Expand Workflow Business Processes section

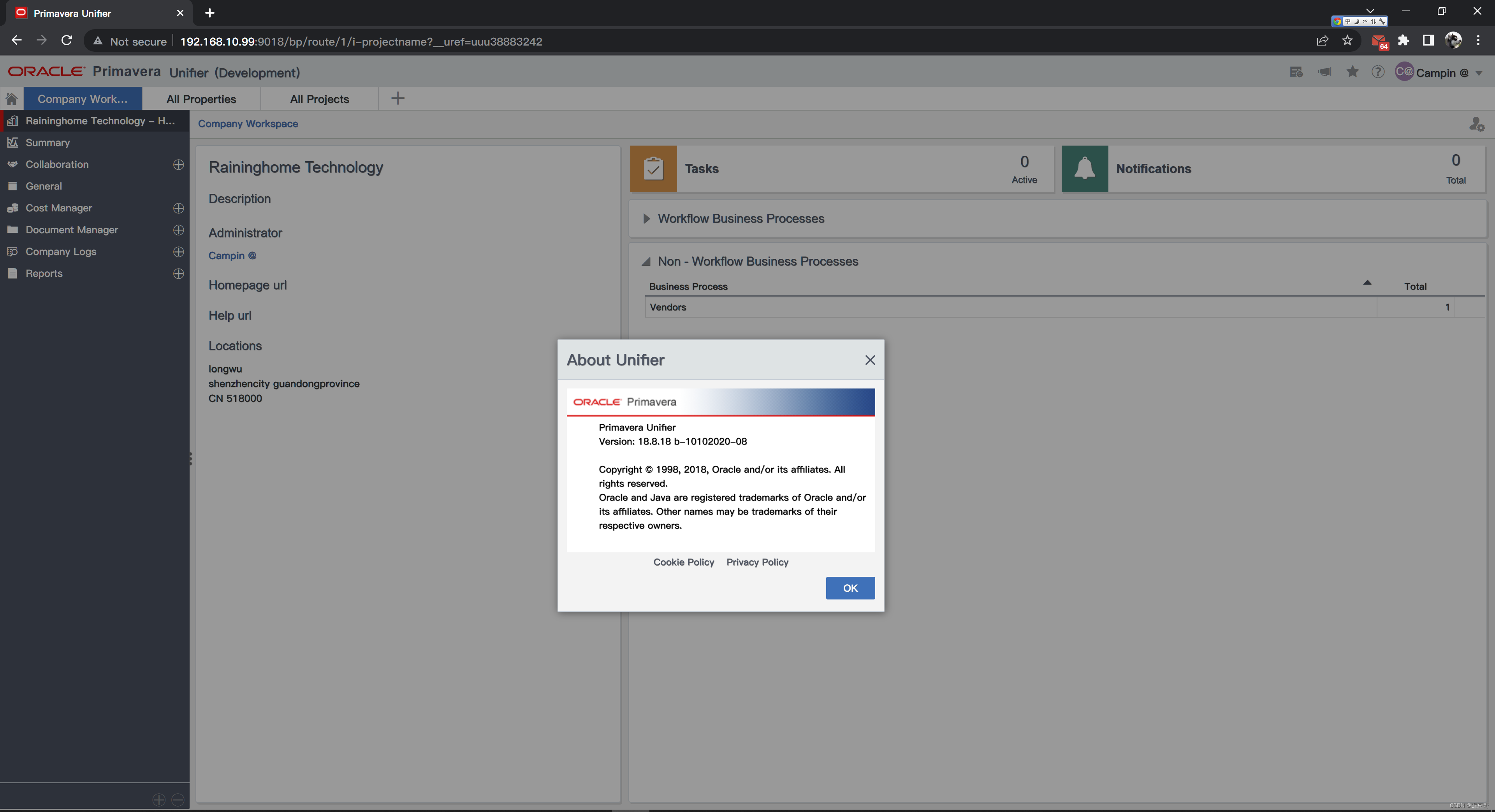click(x=646, y=219)
